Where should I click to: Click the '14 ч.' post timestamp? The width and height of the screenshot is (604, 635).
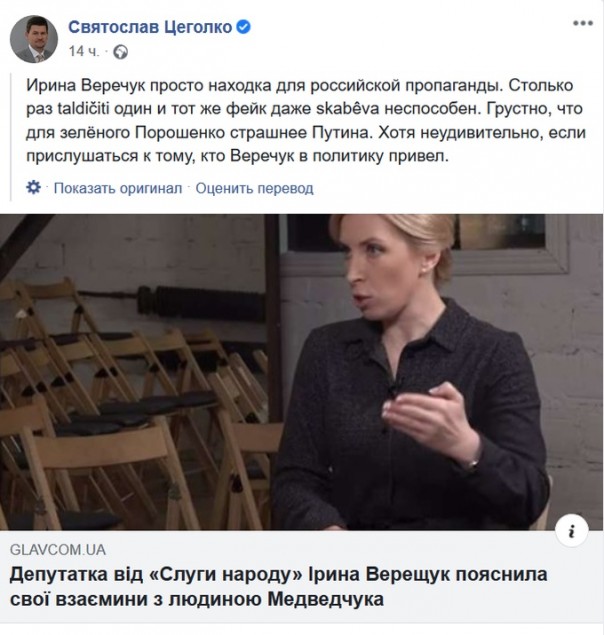(83, 51)
